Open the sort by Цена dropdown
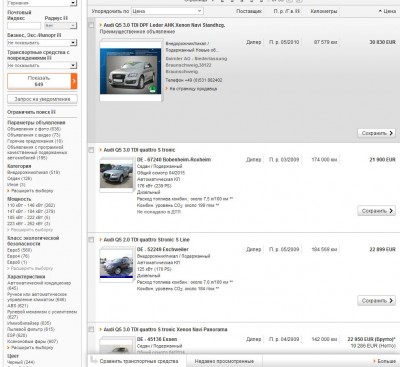The image size is (400, 367). (x=167, y=11)
